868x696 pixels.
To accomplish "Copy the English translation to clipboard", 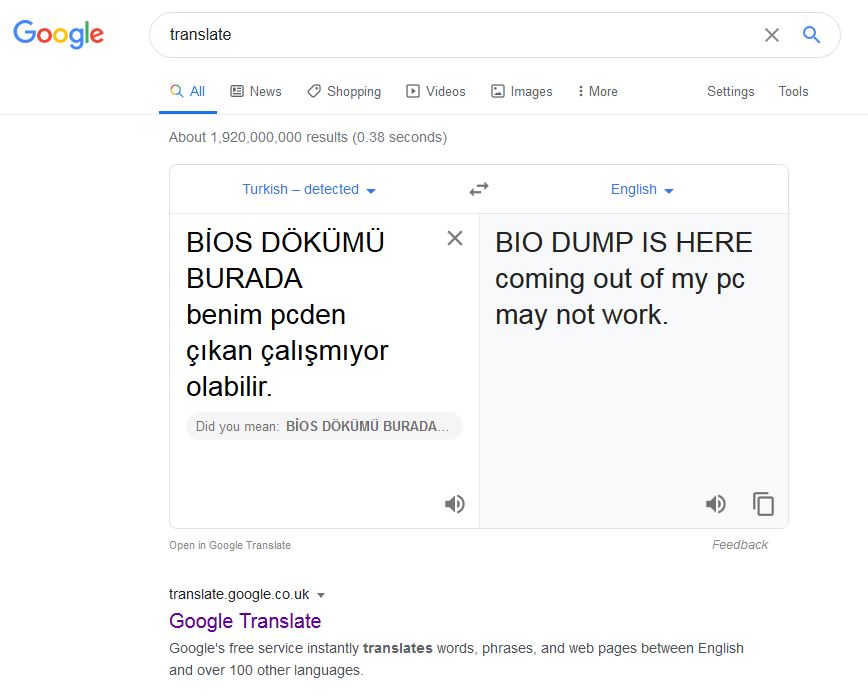I will [x=763, y=504].
